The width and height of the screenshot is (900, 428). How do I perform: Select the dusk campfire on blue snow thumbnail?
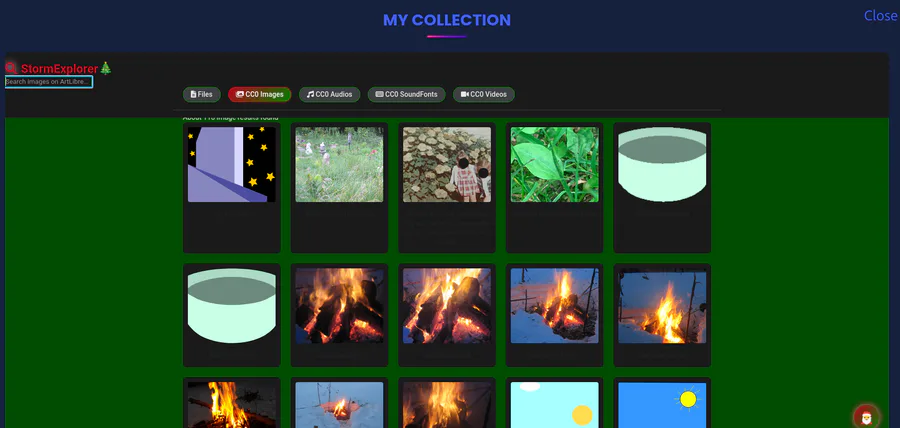662,306
